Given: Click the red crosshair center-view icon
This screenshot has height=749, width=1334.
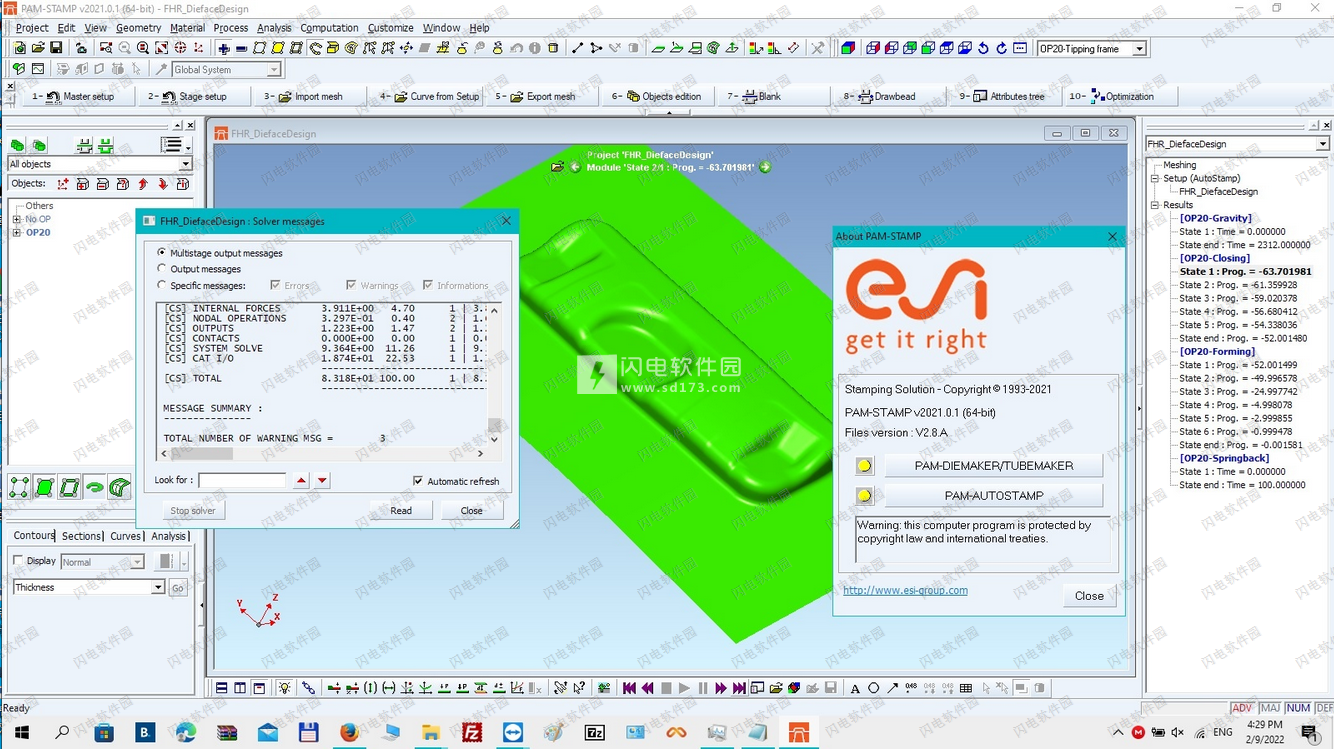Looking at the screenshot, I should pos(180,48).
